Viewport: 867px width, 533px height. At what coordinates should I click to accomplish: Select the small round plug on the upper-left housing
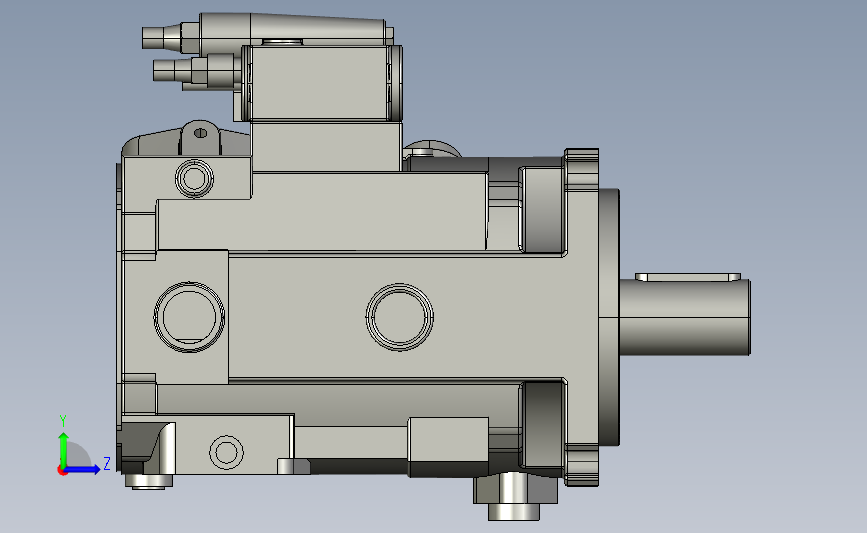[194, 178]
